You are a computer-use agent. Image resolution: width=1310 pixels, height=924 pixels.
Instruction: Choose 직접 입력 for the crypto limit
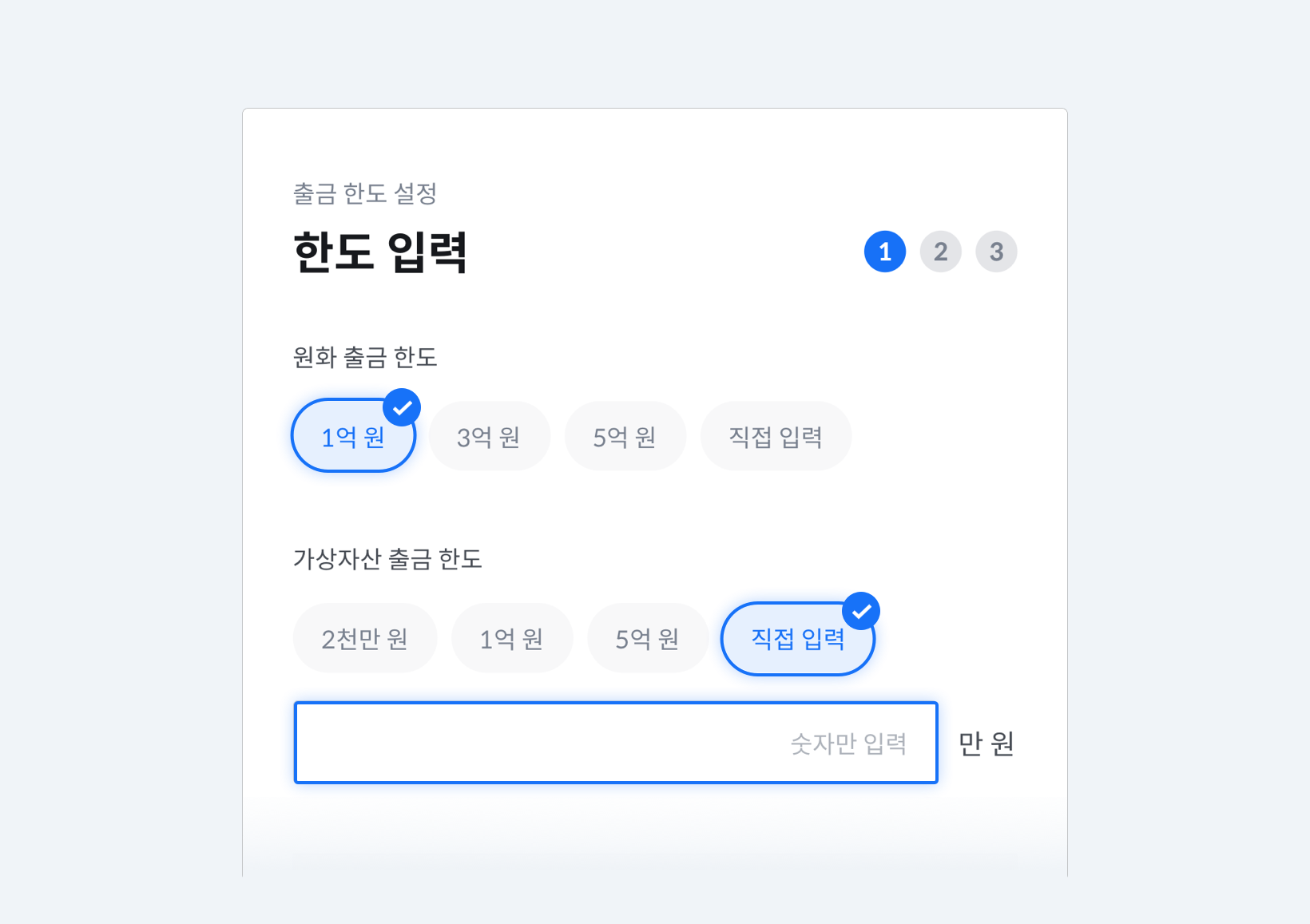[796, 639]
